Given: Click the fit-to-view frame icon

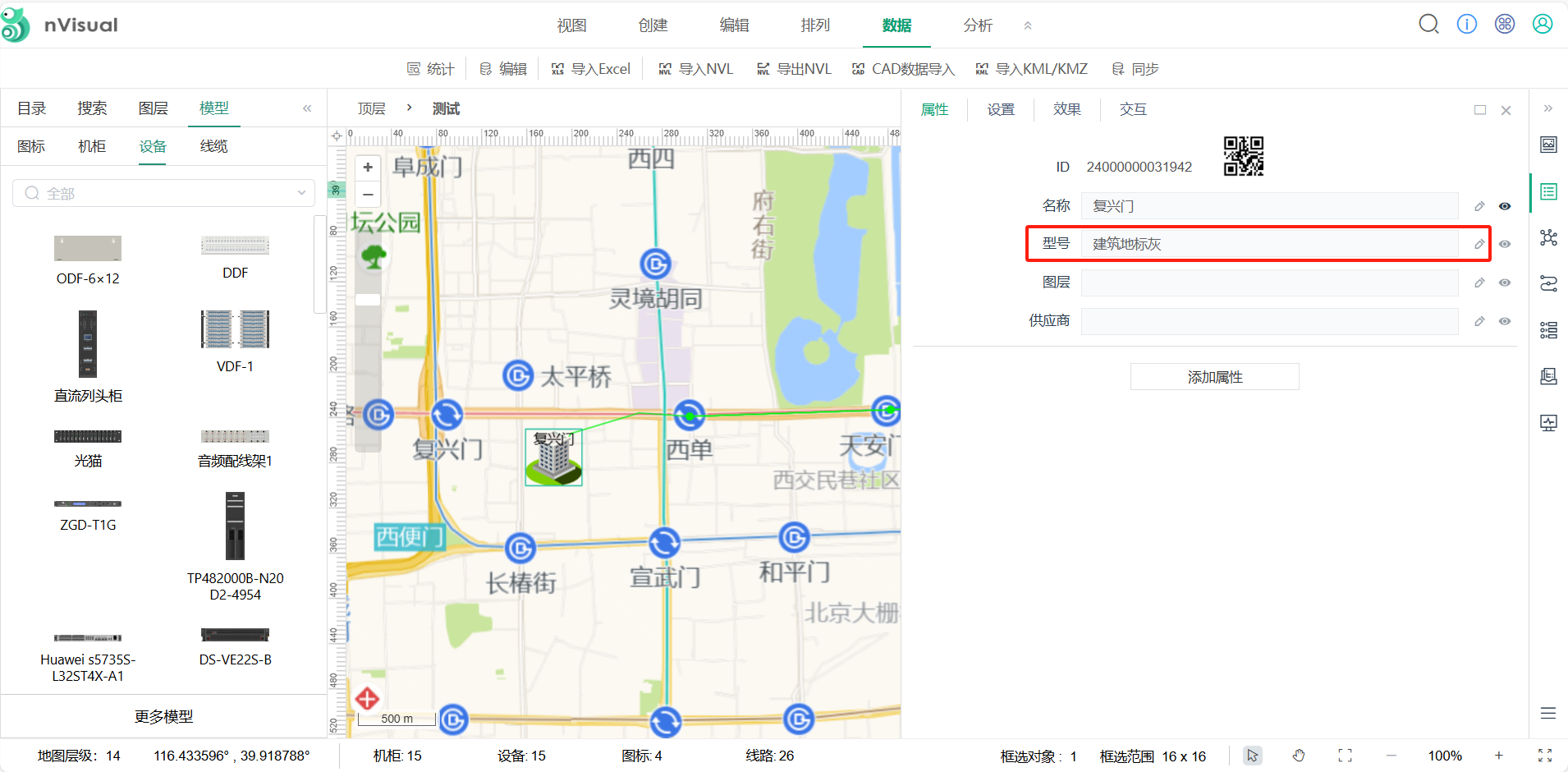Looking at the screenshot, I should pos(1345,756).
